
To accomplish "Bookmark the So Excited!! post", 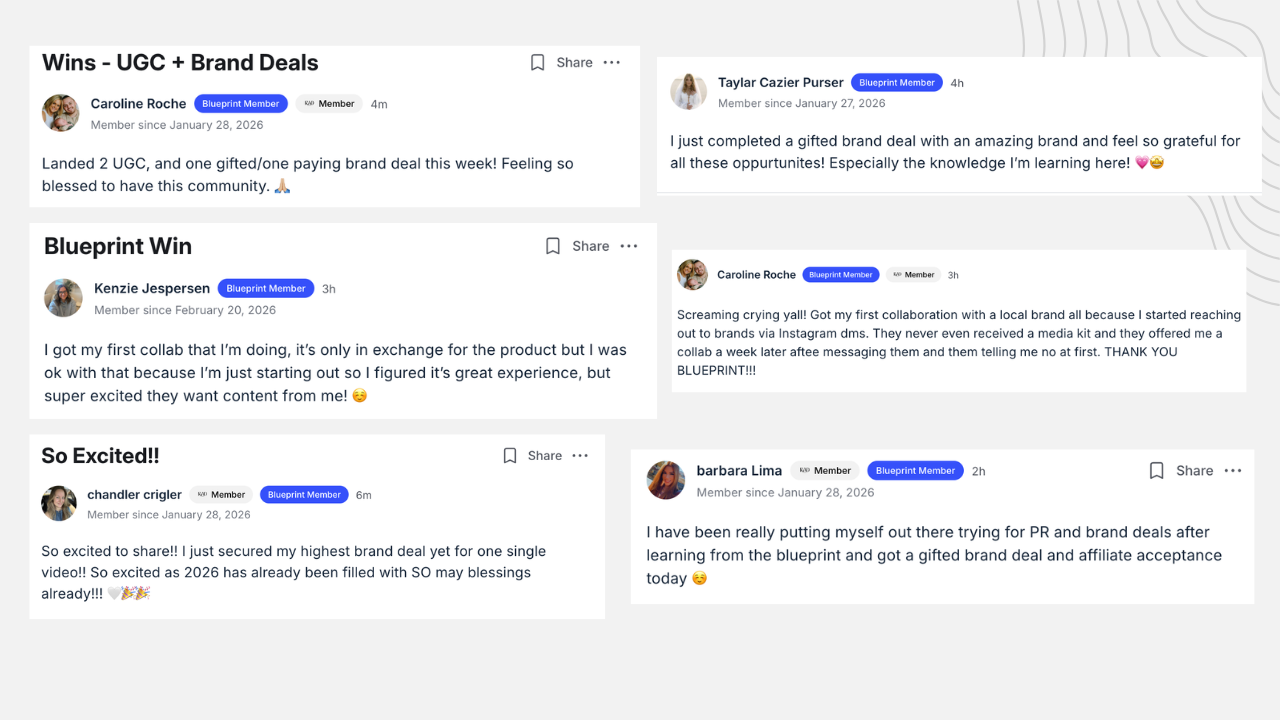I will pos(509,456).
